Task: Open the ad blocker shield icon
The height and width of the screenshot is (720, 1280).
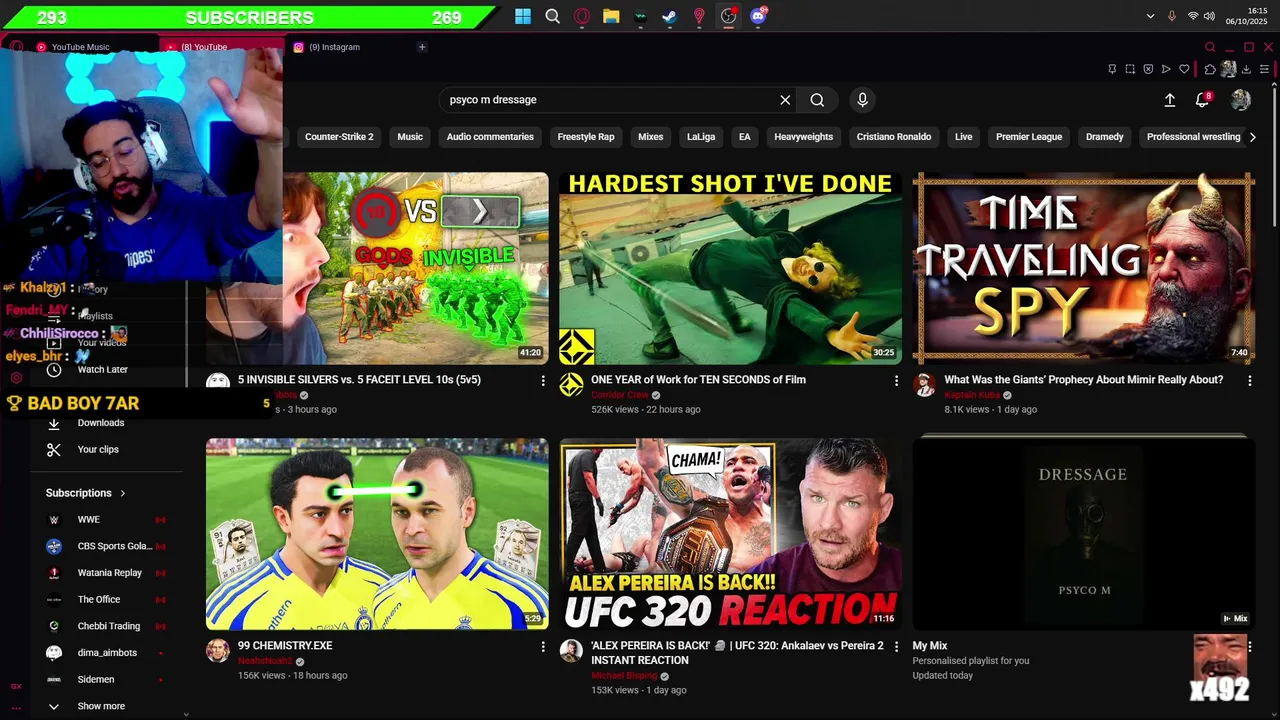Action: pyautogui.click(x=1148, y=69)
